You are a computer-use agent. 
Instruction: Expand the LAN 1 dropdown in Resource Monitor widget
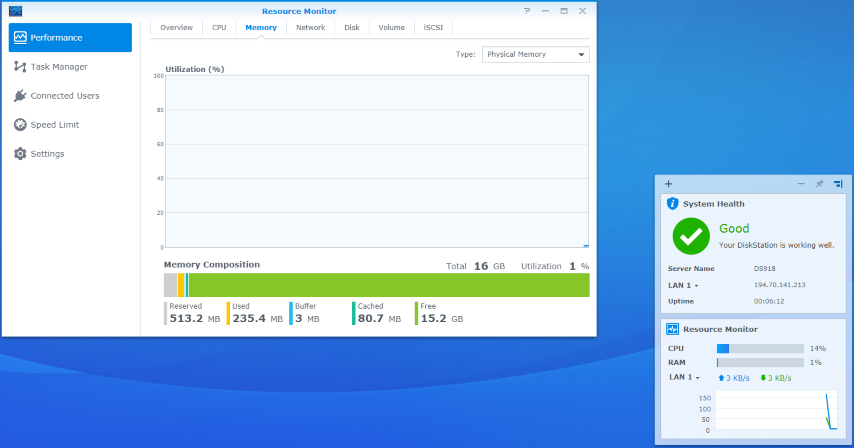point(685,377)
